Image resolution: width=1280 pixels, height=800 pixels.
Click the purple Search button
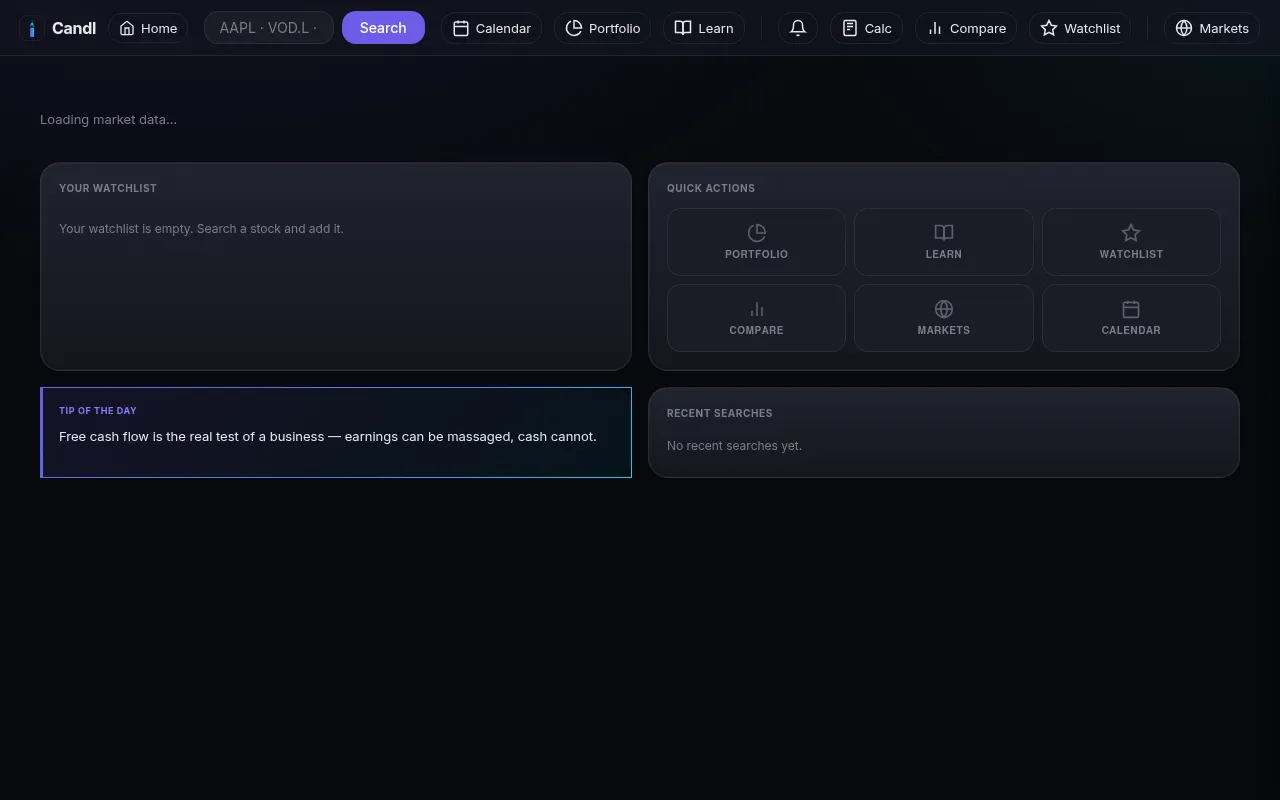383,28
